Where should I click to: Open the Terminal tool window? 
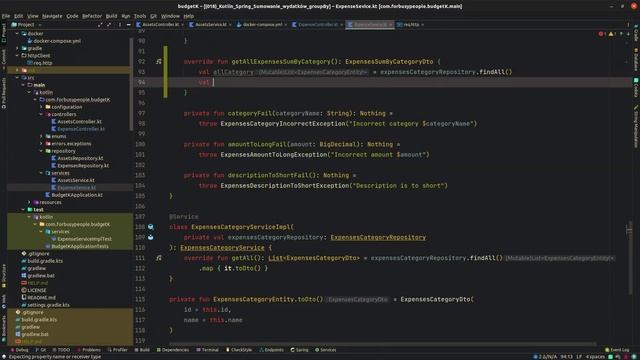tap(207, 350)
